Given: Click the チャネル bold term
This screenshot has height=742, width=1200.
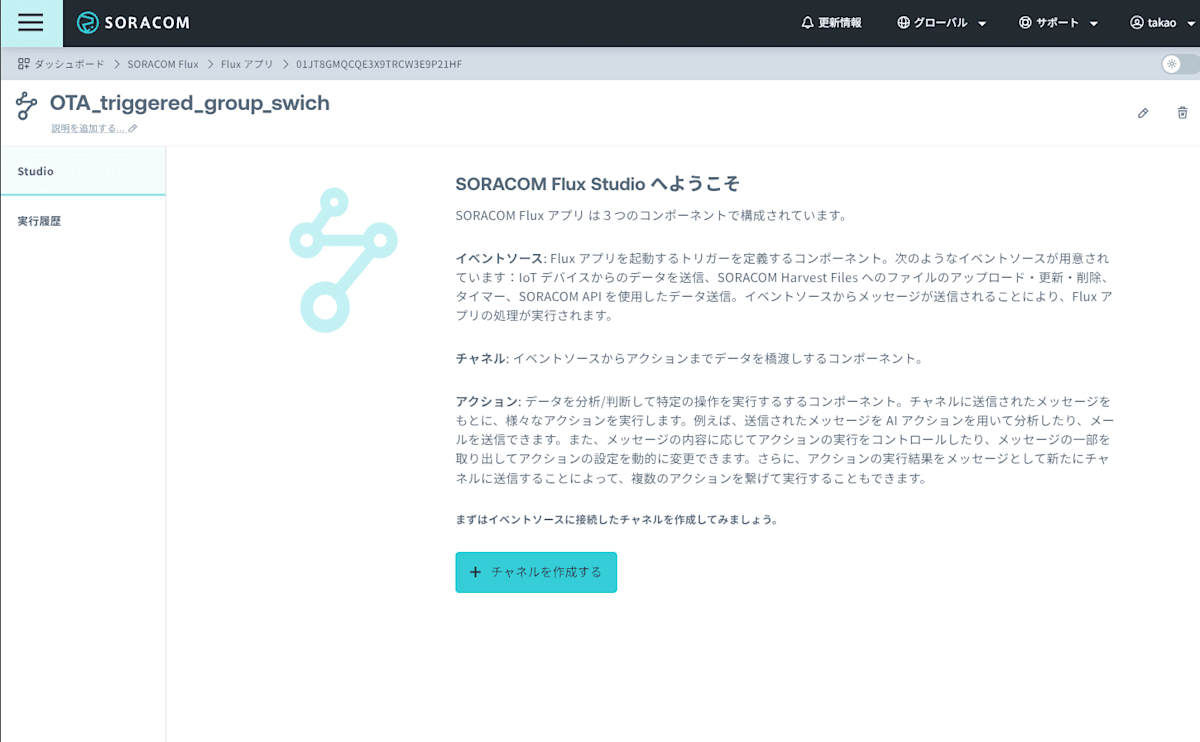Looking at the screenshot, I should click(480, 358).
